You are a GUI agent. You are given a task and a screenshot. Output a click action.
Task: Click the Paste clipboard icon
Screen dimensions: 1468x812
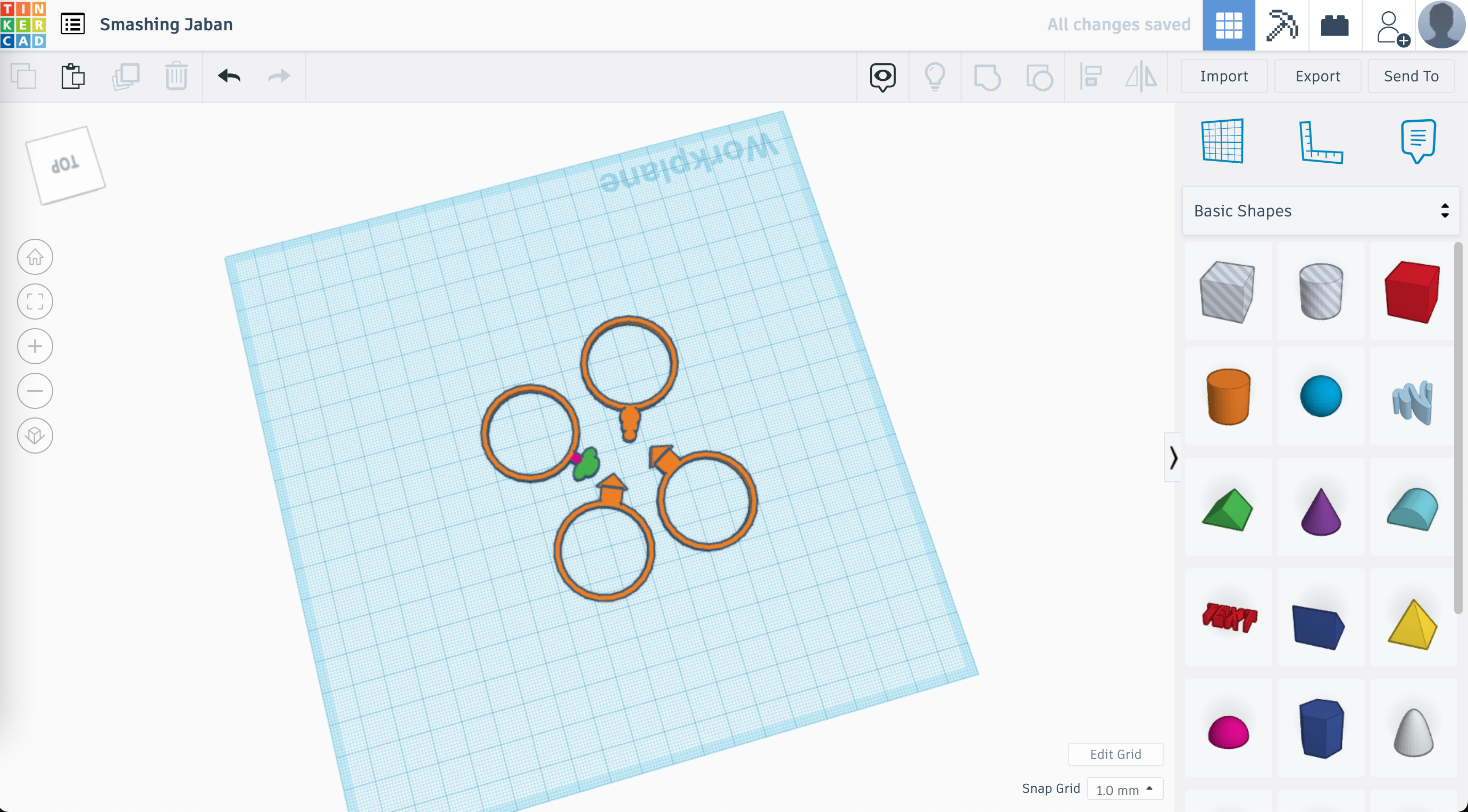[x=73, y=76]
